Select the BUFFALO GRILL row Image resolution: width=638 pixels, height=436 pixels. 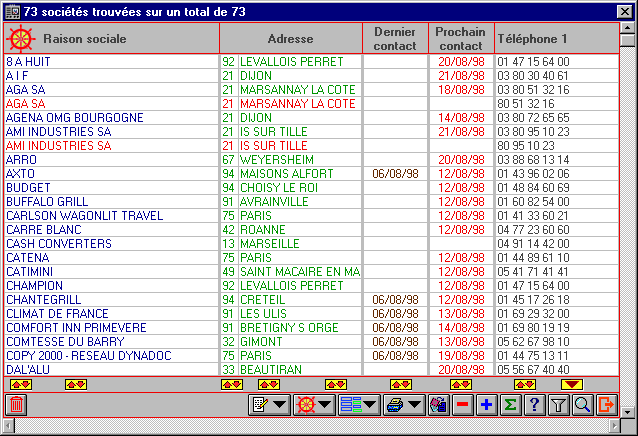point(311,202)
